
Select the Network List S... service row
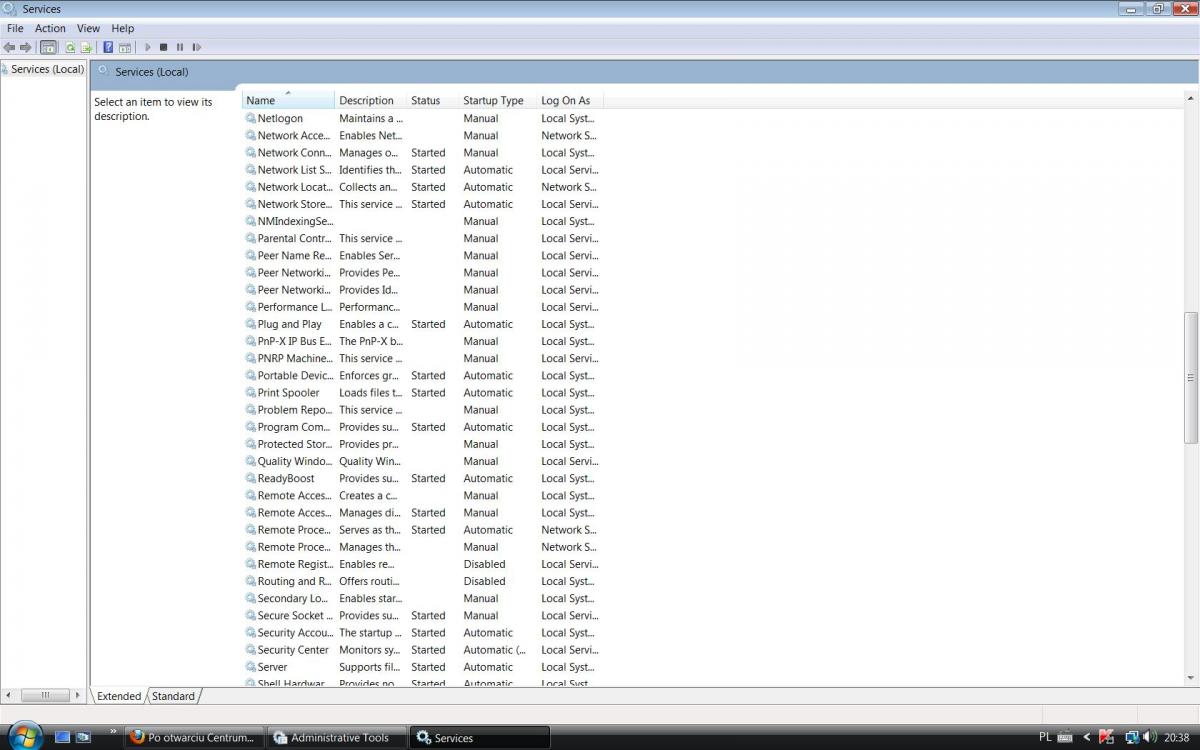422,170
